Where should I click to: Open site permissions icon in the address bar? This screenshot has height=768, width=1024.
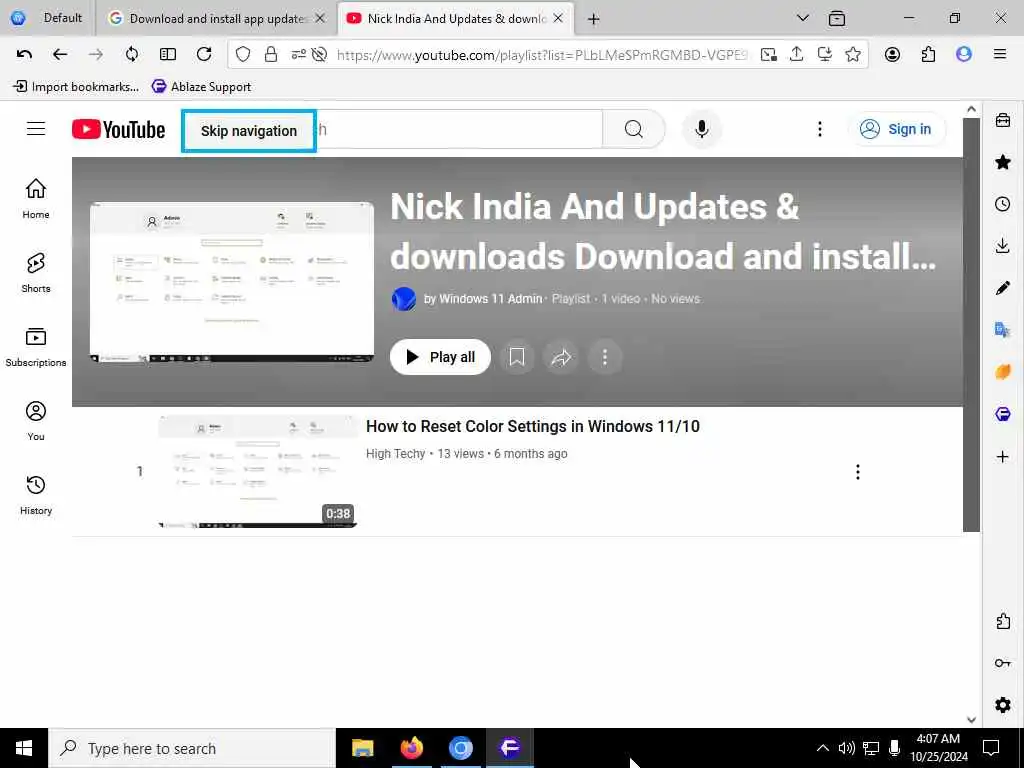click(298, 54)
